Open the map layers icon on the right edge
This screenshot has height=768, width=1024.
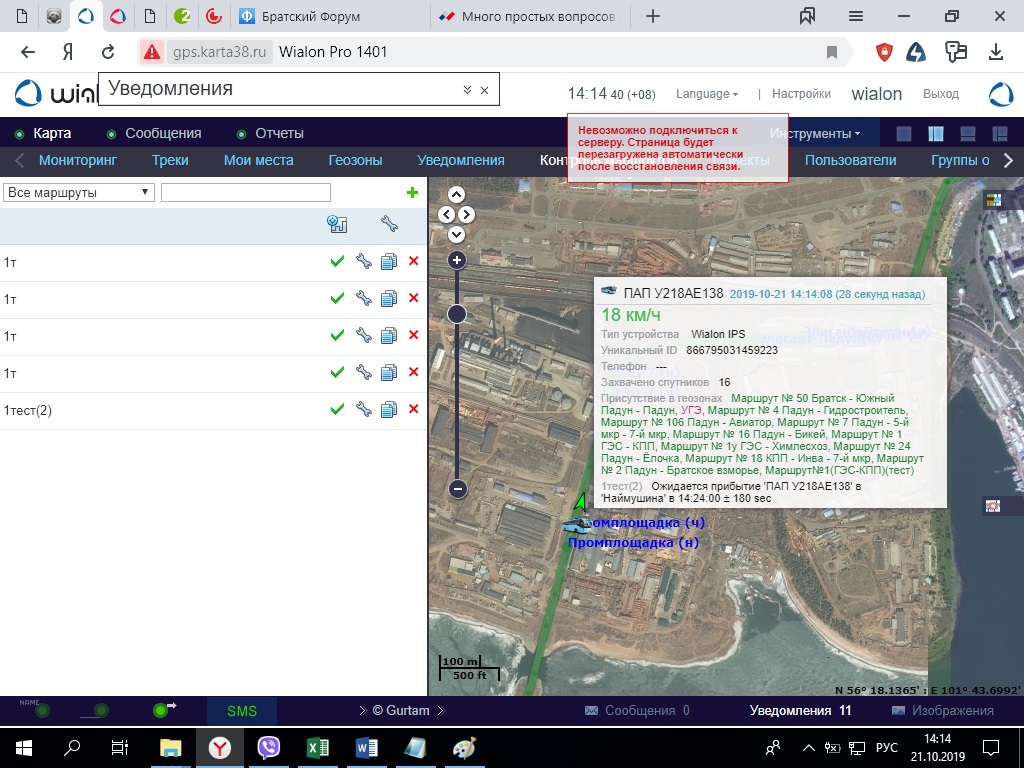[x=993, y=200]
